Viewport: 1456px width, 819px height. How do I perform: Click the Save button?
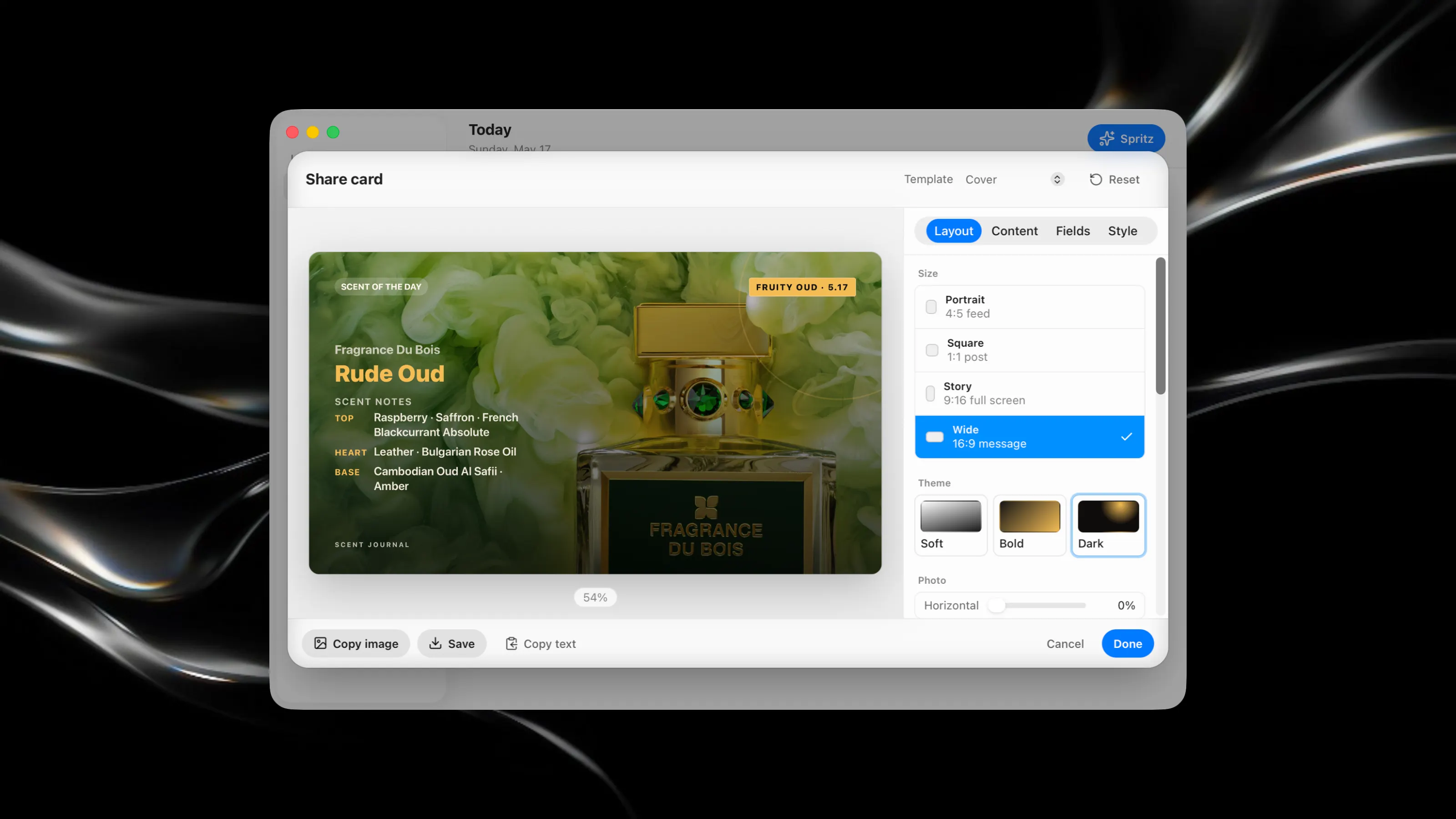(452, 643)
